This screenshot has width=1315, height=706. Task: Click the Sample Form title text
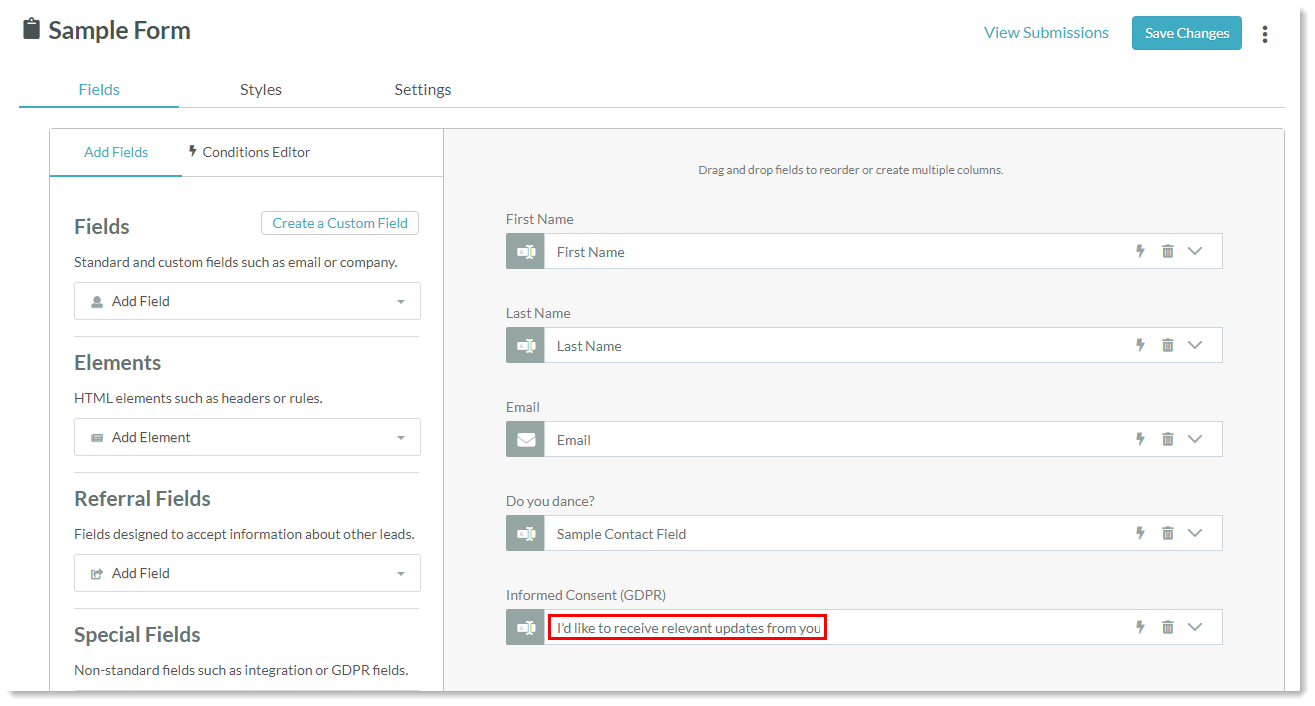click(x=120, y=31)
